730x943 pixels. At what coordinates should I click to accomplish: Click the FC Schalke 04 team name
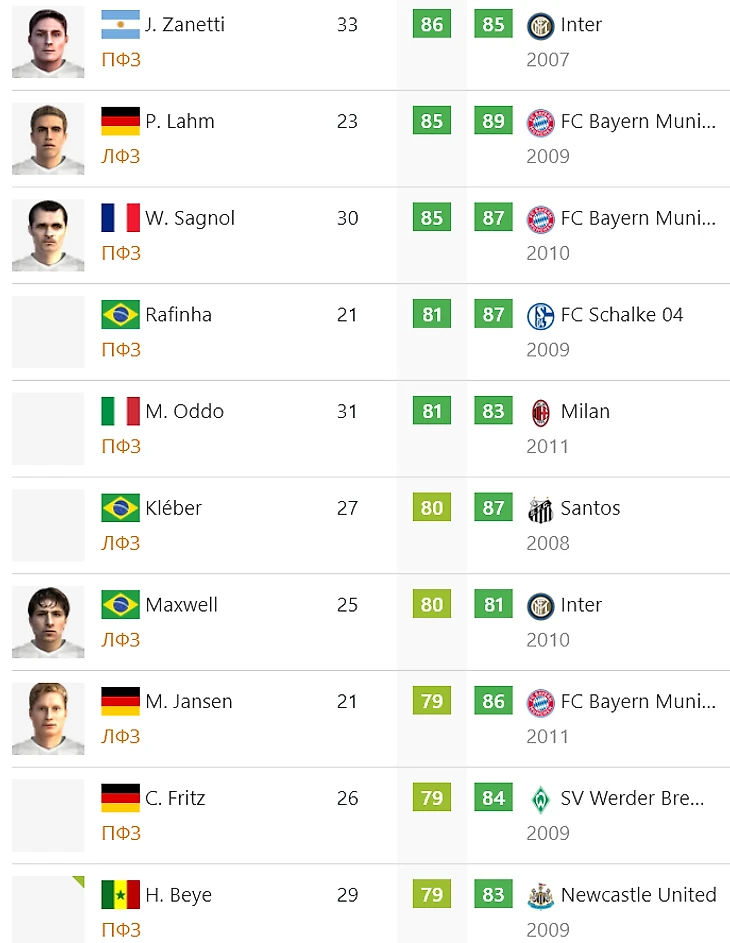[x=621, y=315]
